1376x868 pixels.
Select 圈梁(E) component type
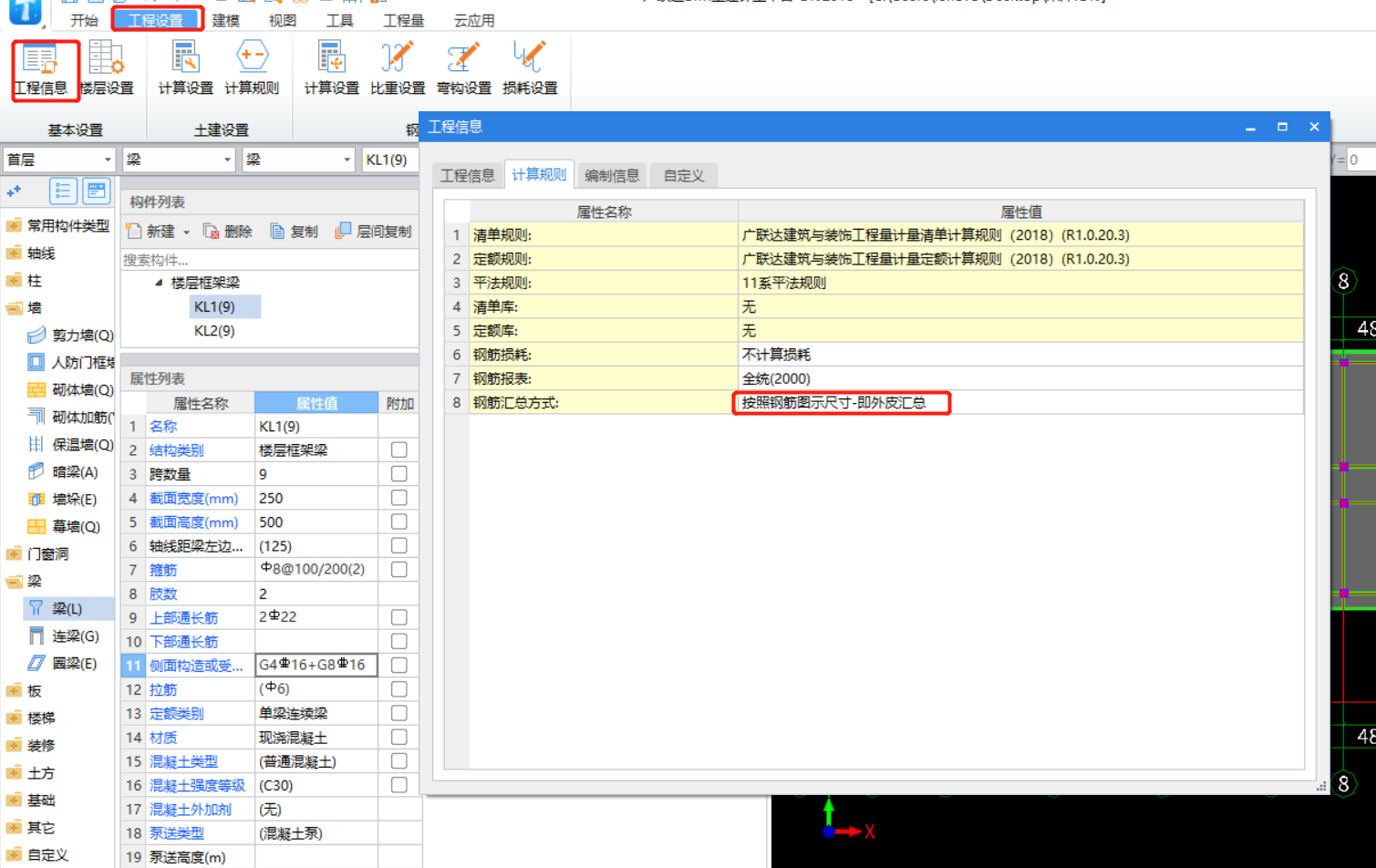pyautogui.click(x=63, y=664)
